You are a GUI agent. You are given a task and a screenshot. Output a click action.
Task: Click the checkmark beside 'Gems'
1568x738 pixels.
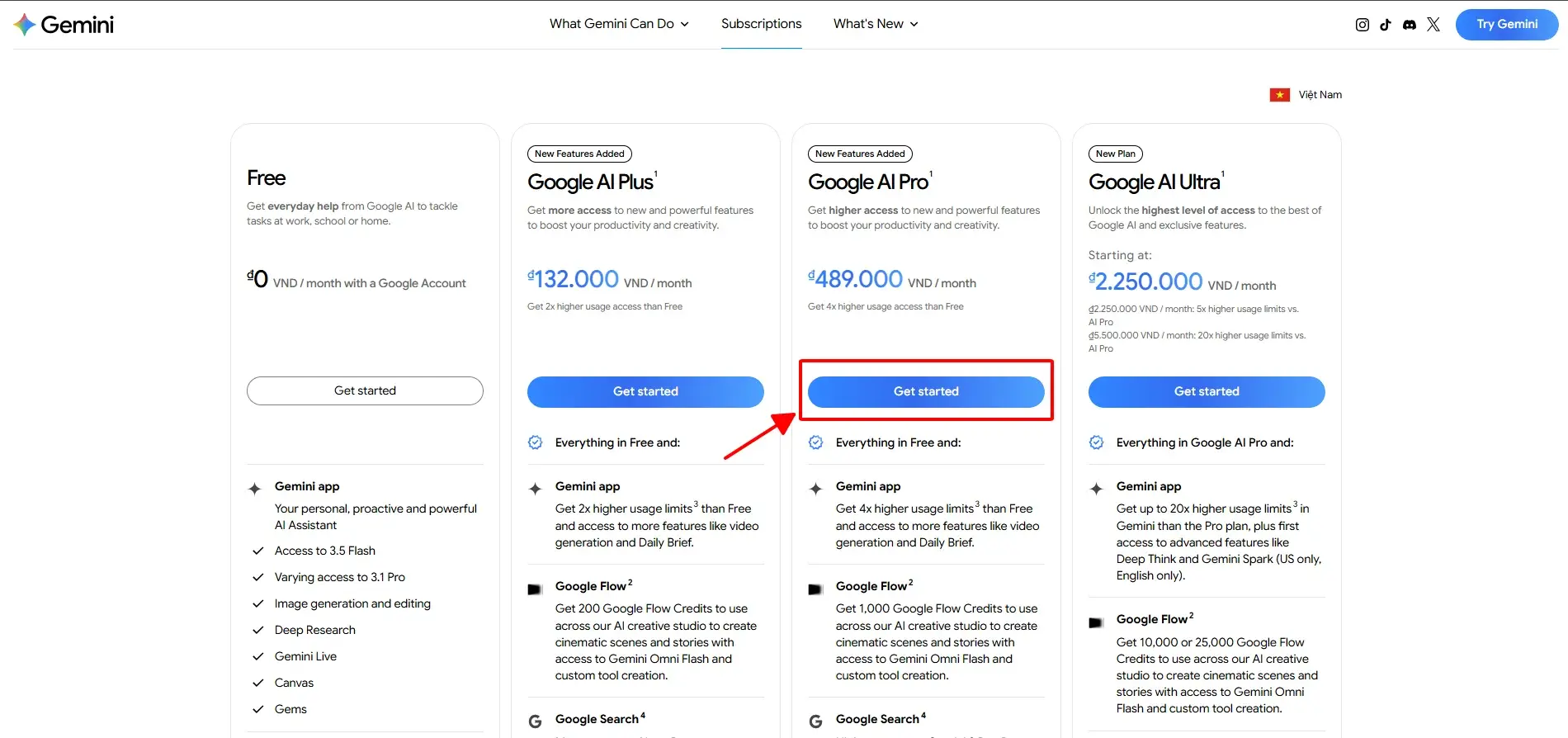pyautogui.click(x=258, y=709)
